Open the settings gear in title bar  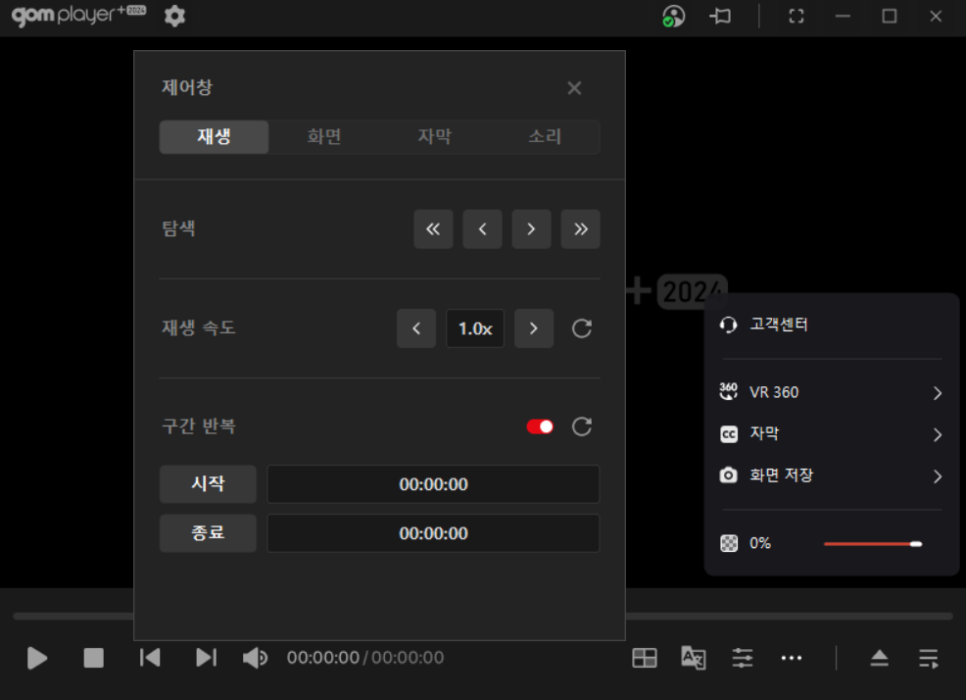174,15
